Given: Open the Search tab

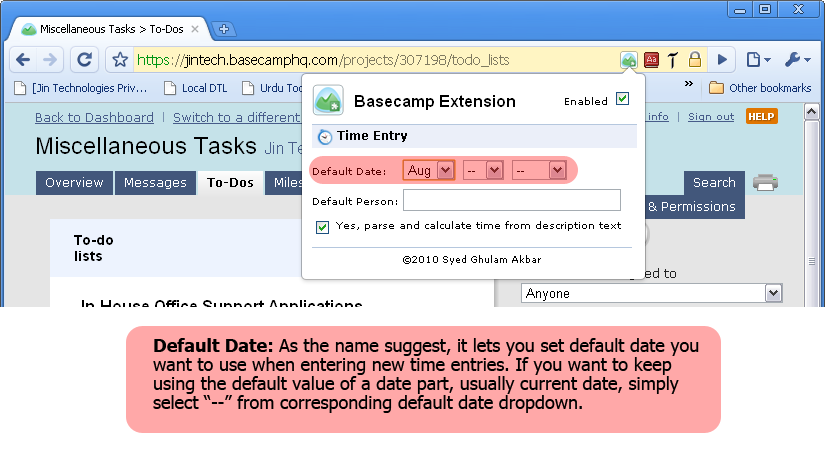Looking at the screenshot, I should 714,183.
